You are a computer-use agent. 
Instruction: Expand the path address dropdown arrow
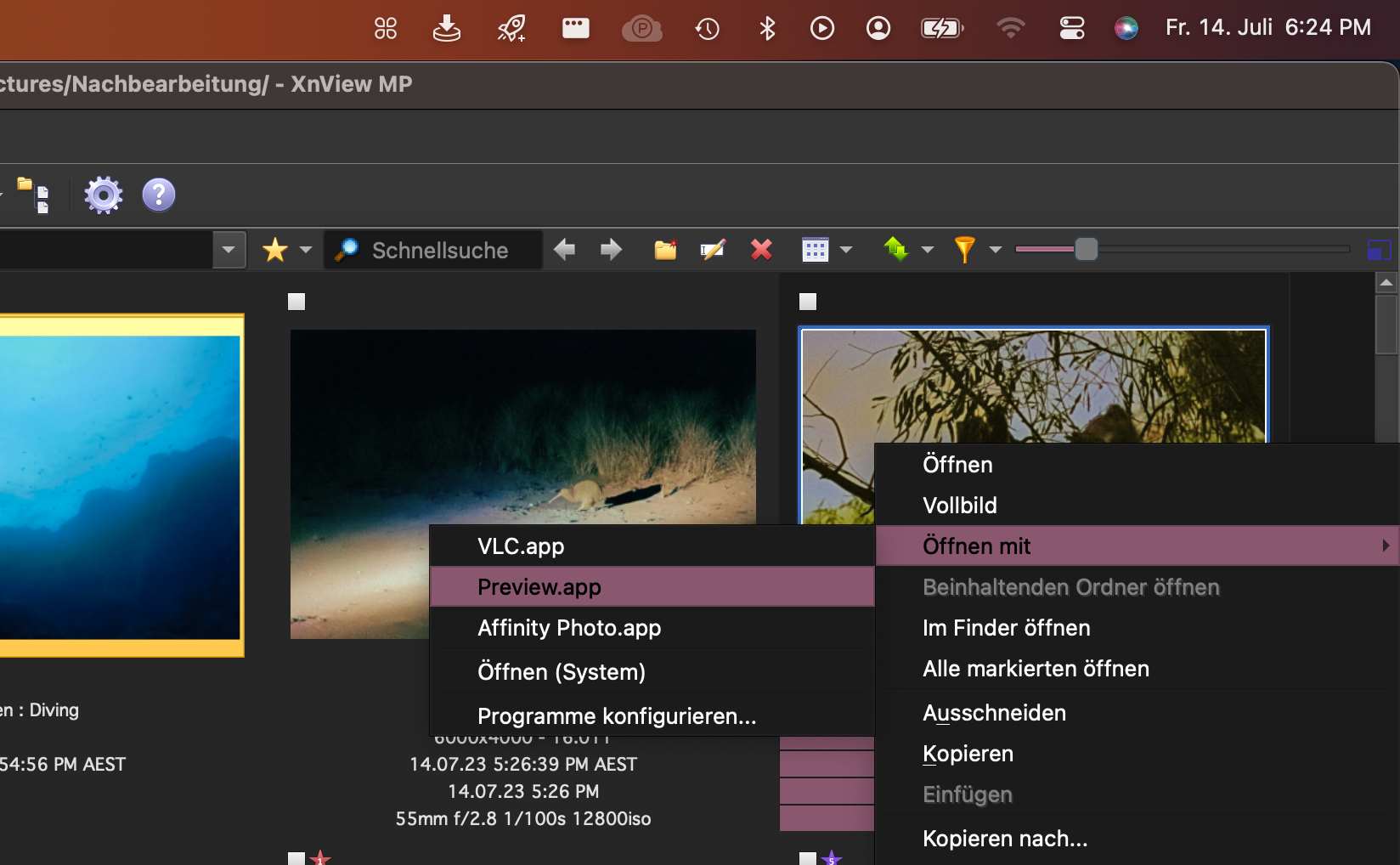(229, 250)
